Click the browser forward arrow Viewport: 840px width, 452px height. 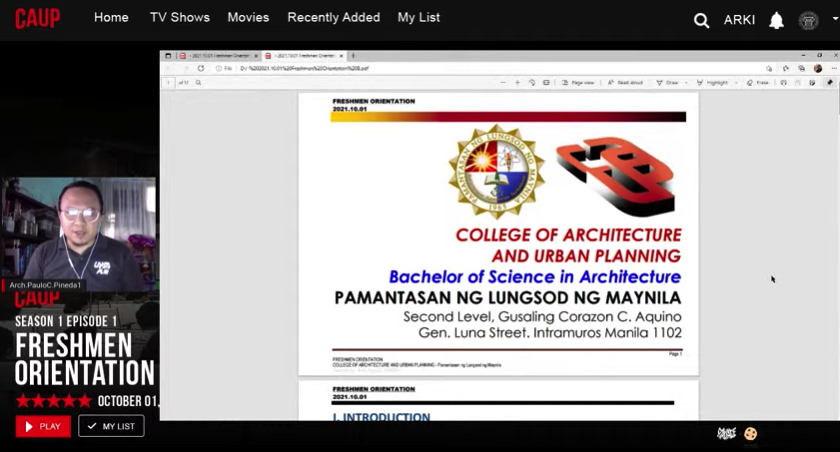point(185,69)
